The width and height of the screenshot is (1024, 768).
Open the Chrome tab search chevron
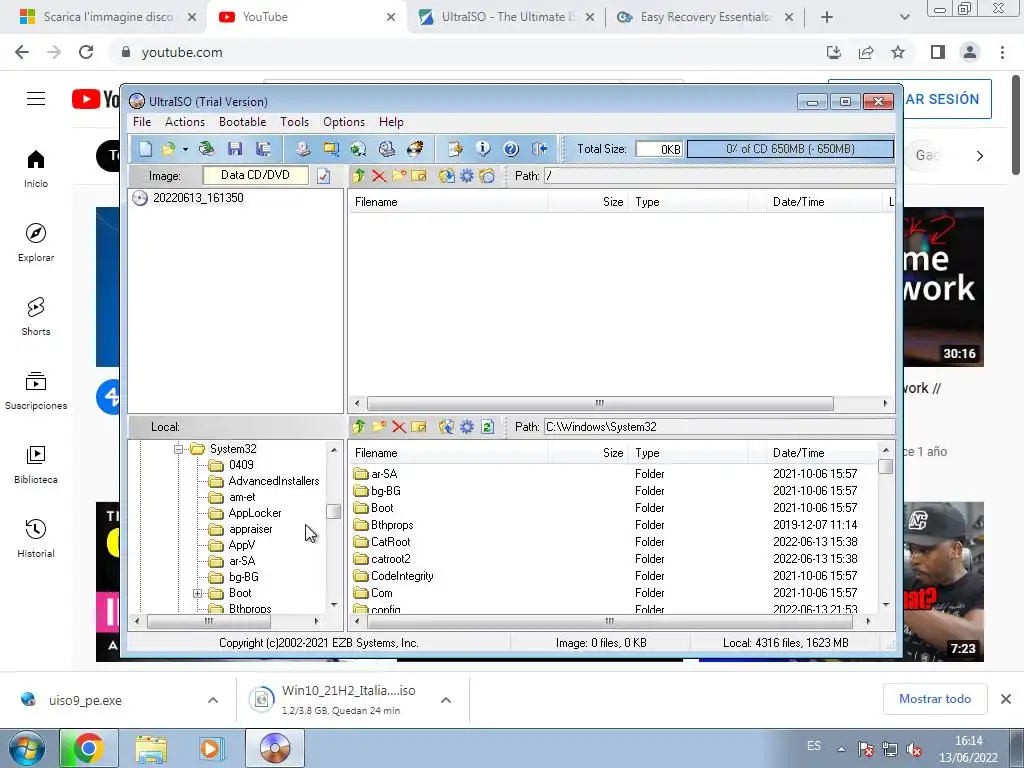pos(904,17)
